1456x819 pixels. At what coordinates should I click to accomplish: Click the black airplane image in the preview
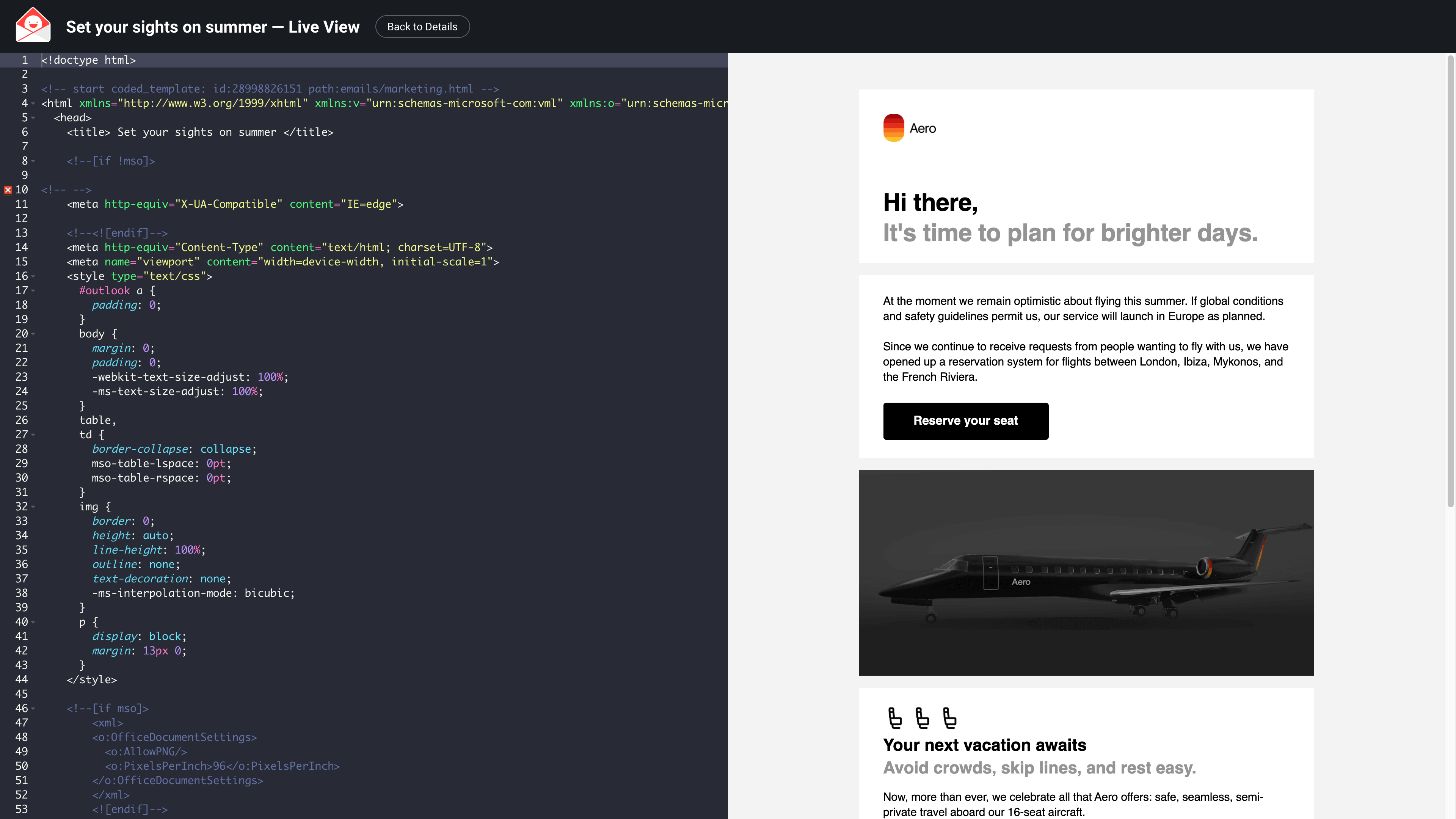pos(1086,572)
